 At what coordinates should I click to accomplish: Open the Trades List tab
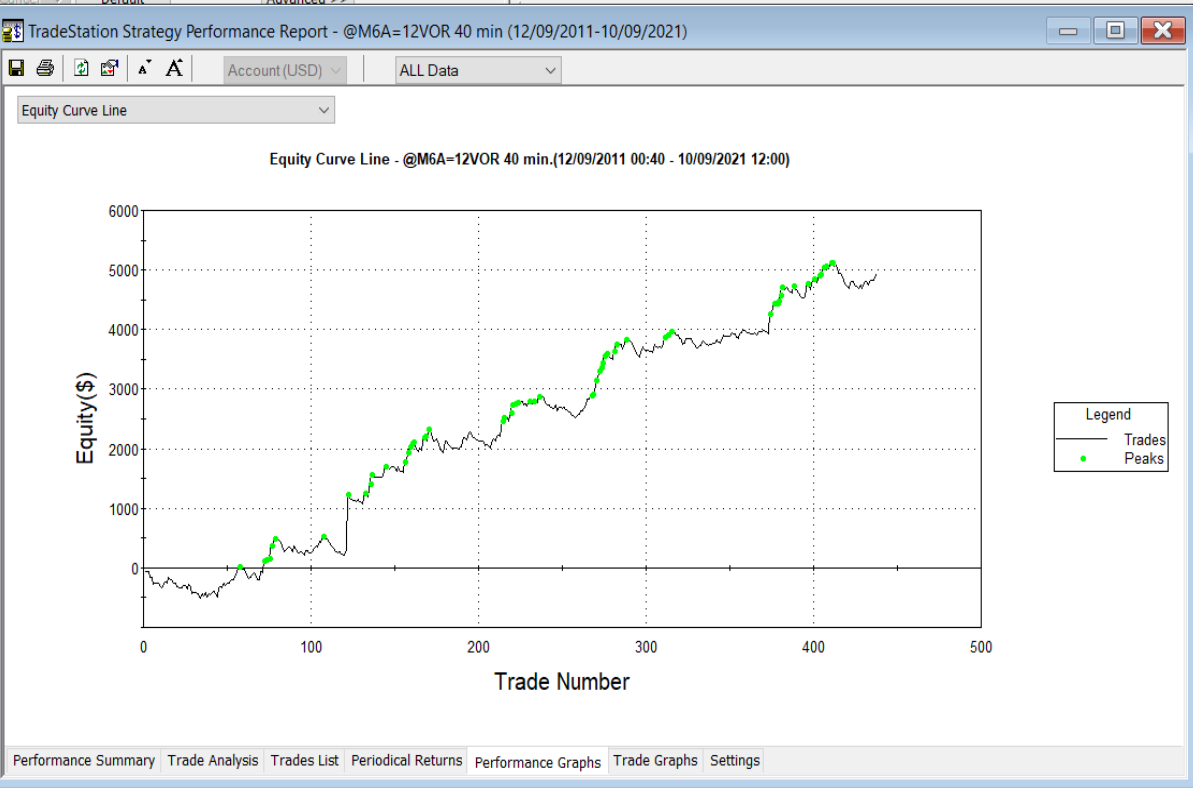coord(304,760)
